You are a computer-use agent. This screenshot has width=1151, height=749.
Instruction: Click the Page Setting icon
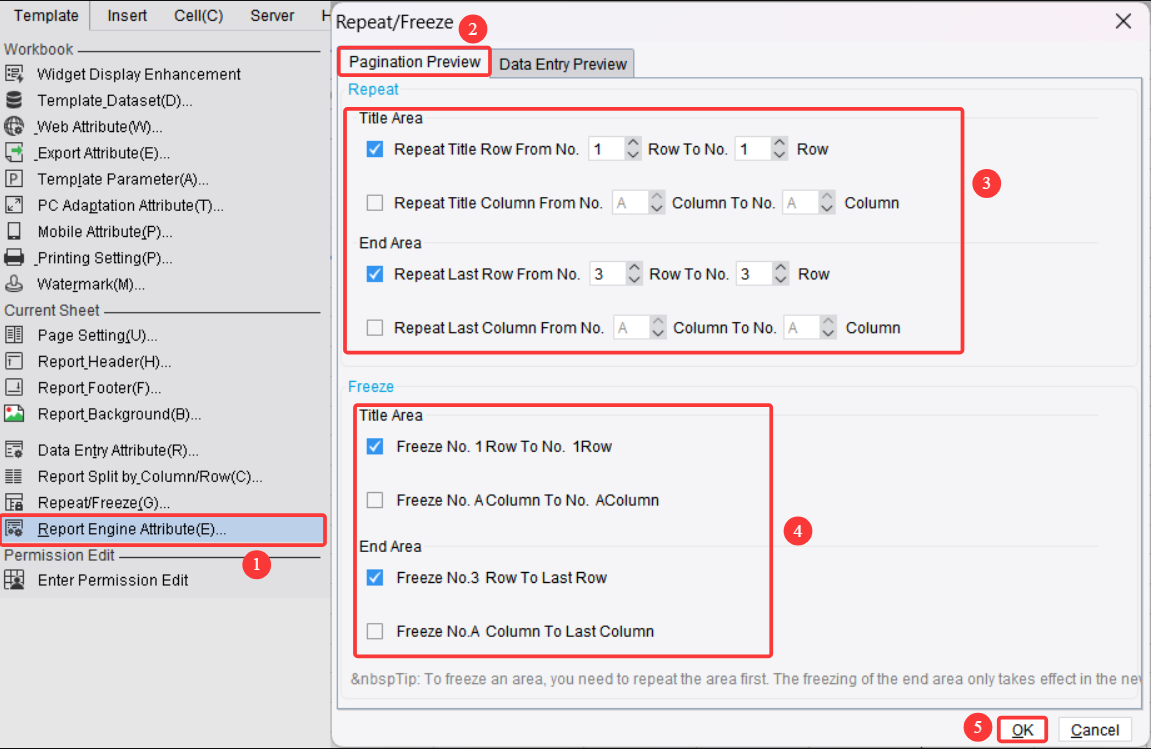pos(14,335)
